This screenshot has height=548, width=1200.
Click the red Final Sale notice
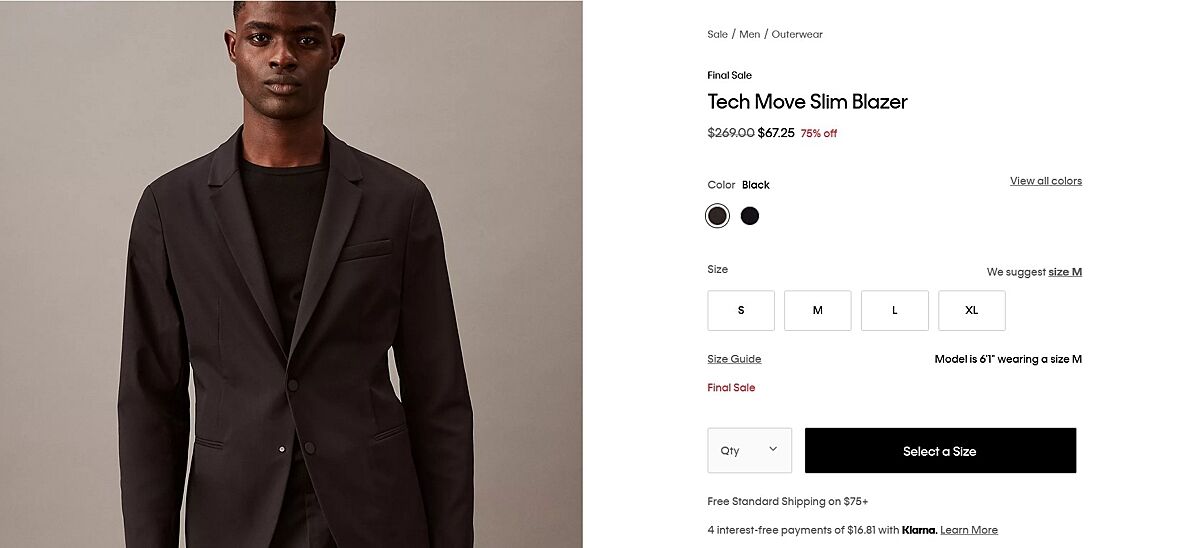pyautogui.click(x=731, y=388)
